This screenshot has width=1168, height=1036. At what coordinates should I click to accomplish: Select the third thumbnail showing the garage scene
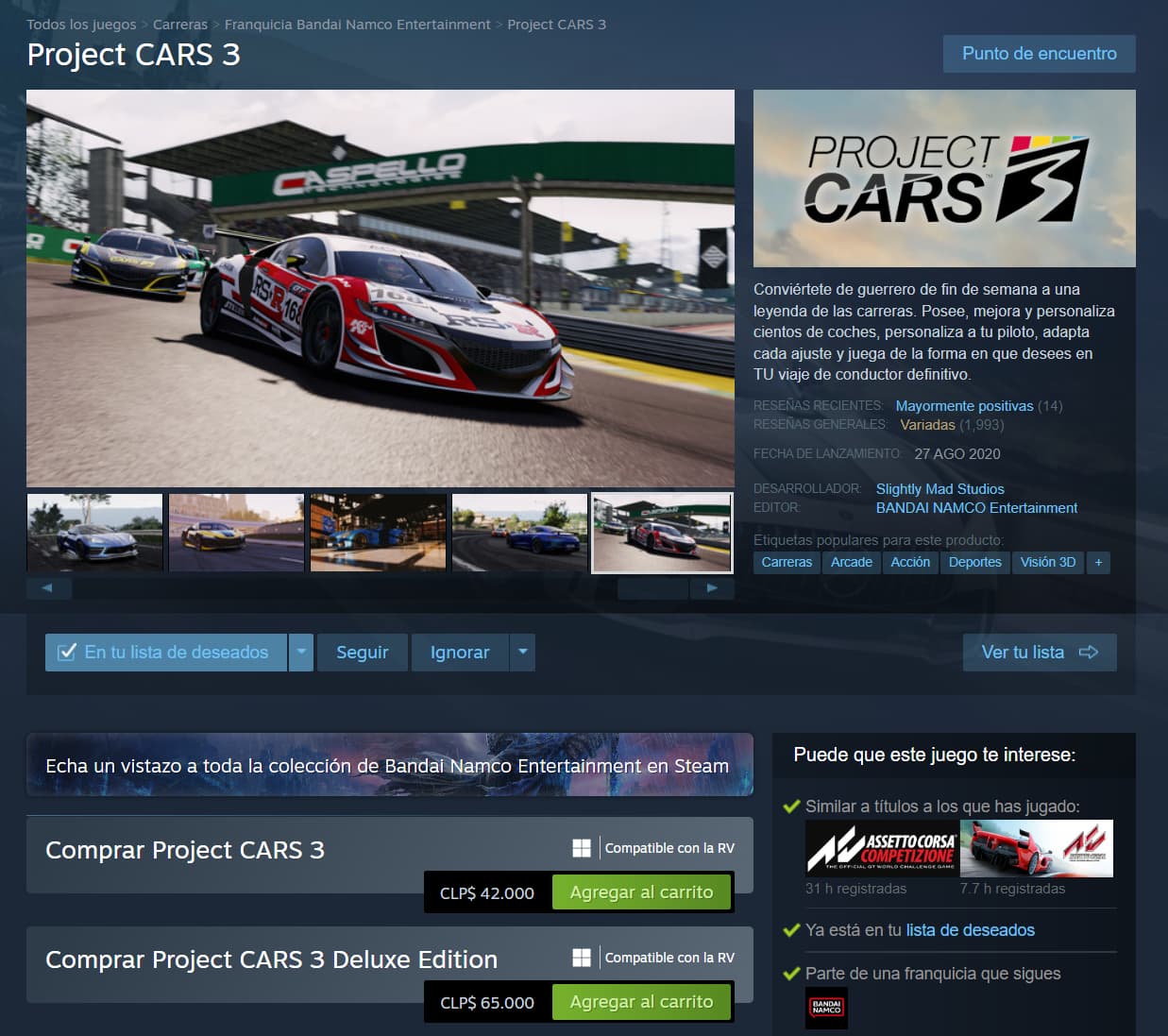(x=378, y=533)
